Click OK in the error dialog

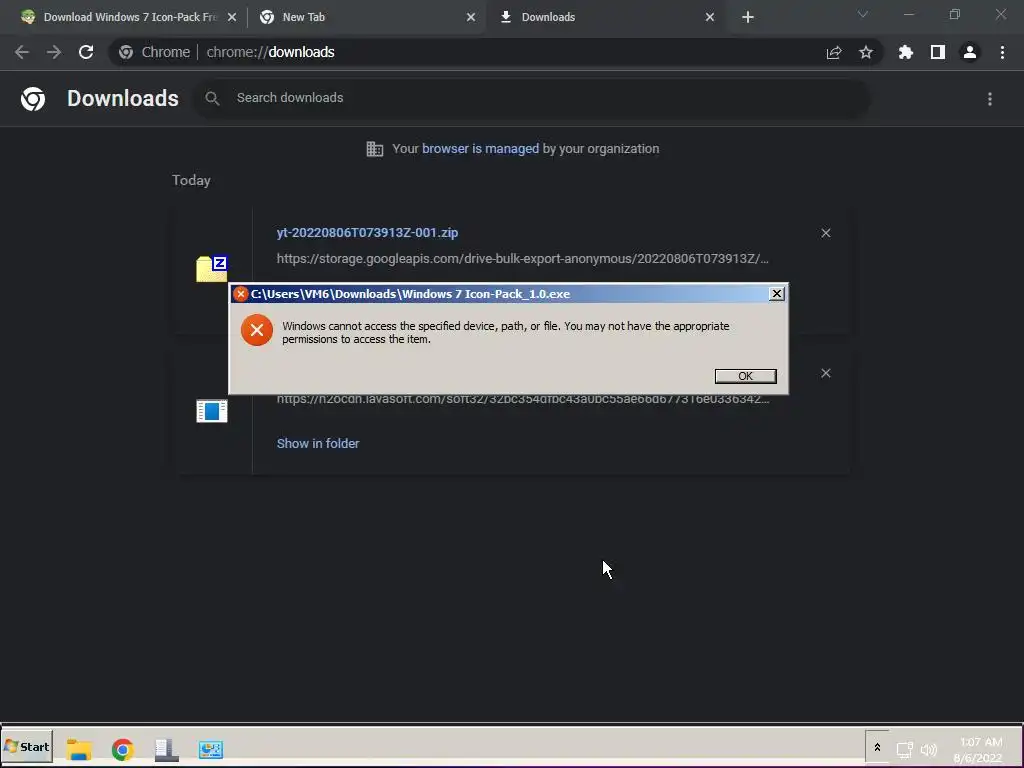(x=745, y=376)
